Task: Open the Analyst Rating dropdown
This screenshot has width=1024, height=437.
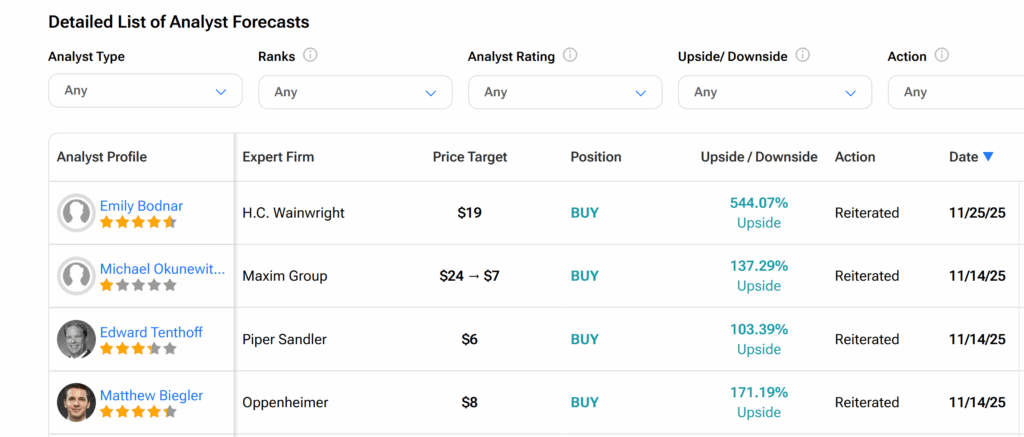Action: (x=565, y=92)
